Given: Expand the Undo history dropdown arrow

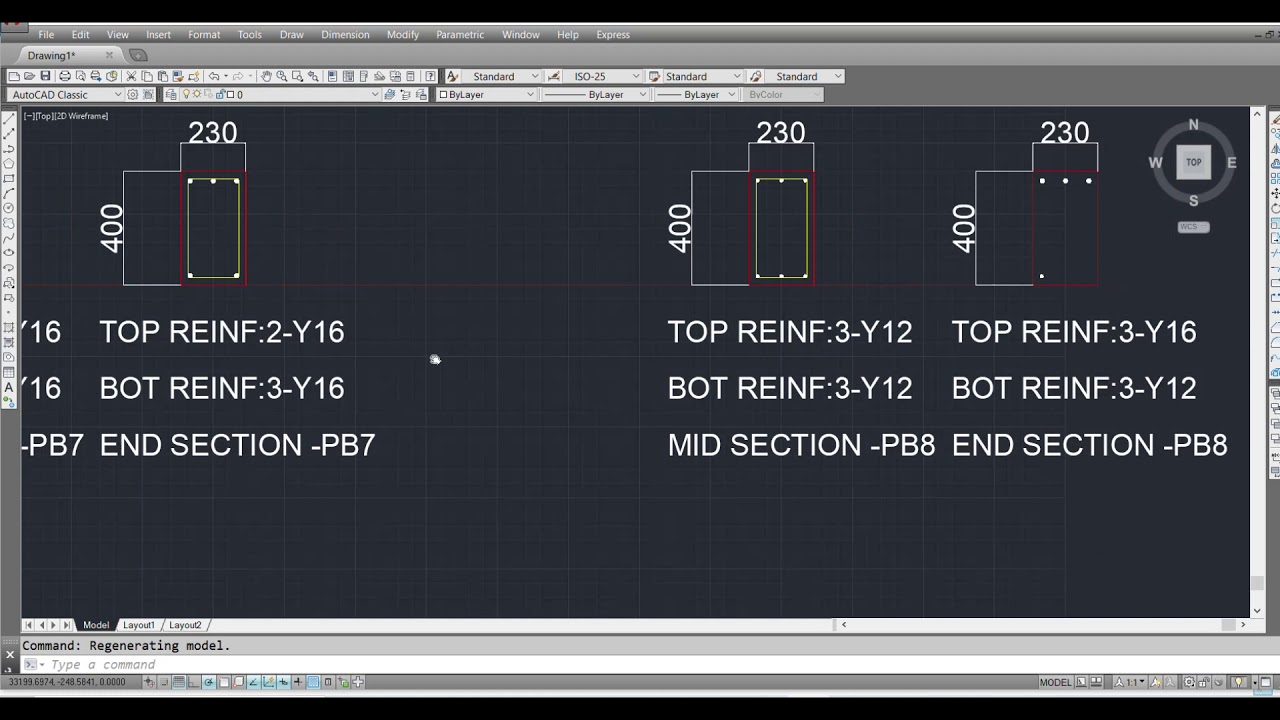Looking at the screenshot, I should 226,76.
